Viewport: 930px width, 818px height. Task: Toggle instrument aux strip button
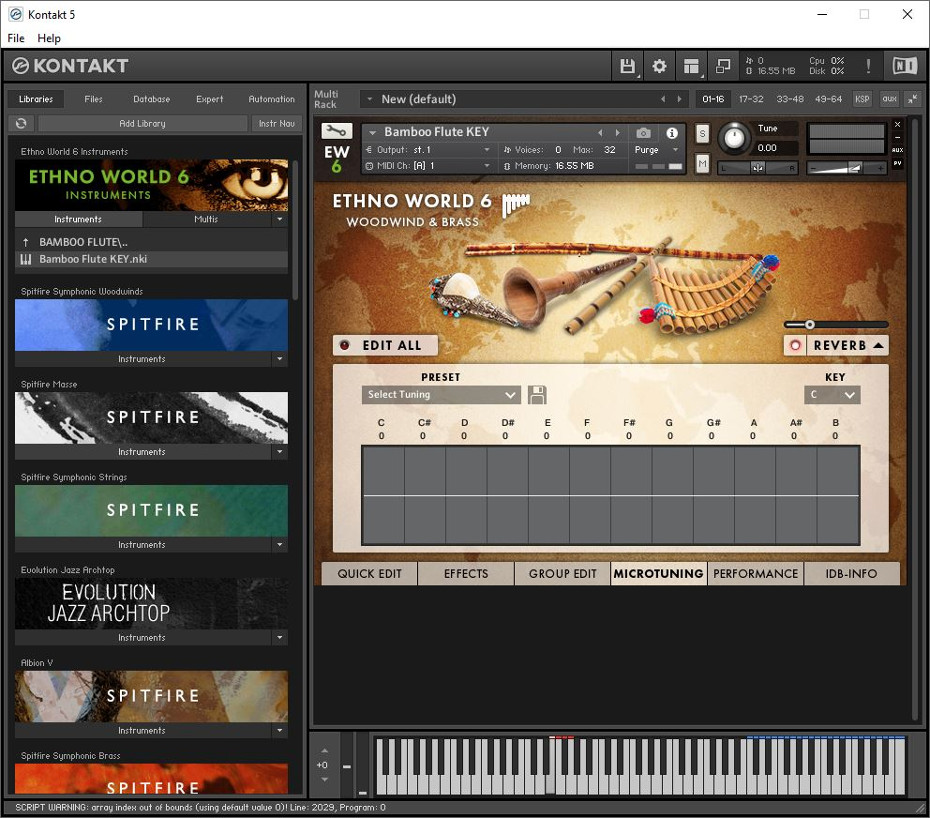[x=897, y=150]
